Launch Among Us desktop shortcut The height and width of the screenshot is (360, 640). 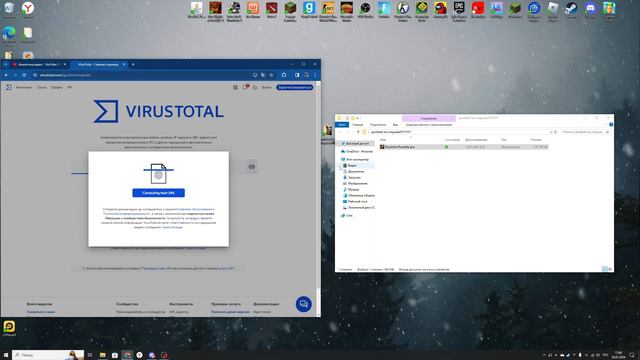pos(440,8)
